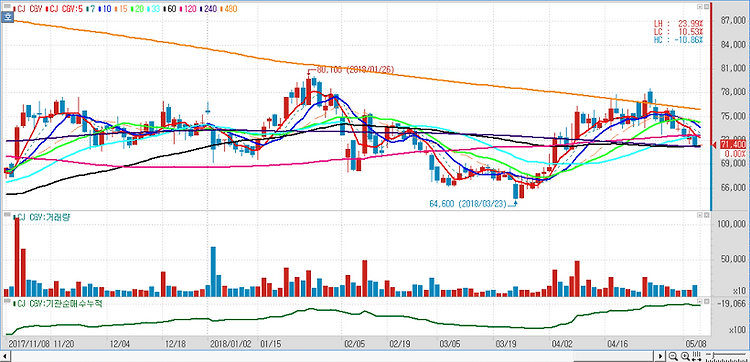Click the CJ CGV:기관순매수누적 indicator label
Image resolution: width=750 pixels, height=362 pixels.
(x=58, y=303)
